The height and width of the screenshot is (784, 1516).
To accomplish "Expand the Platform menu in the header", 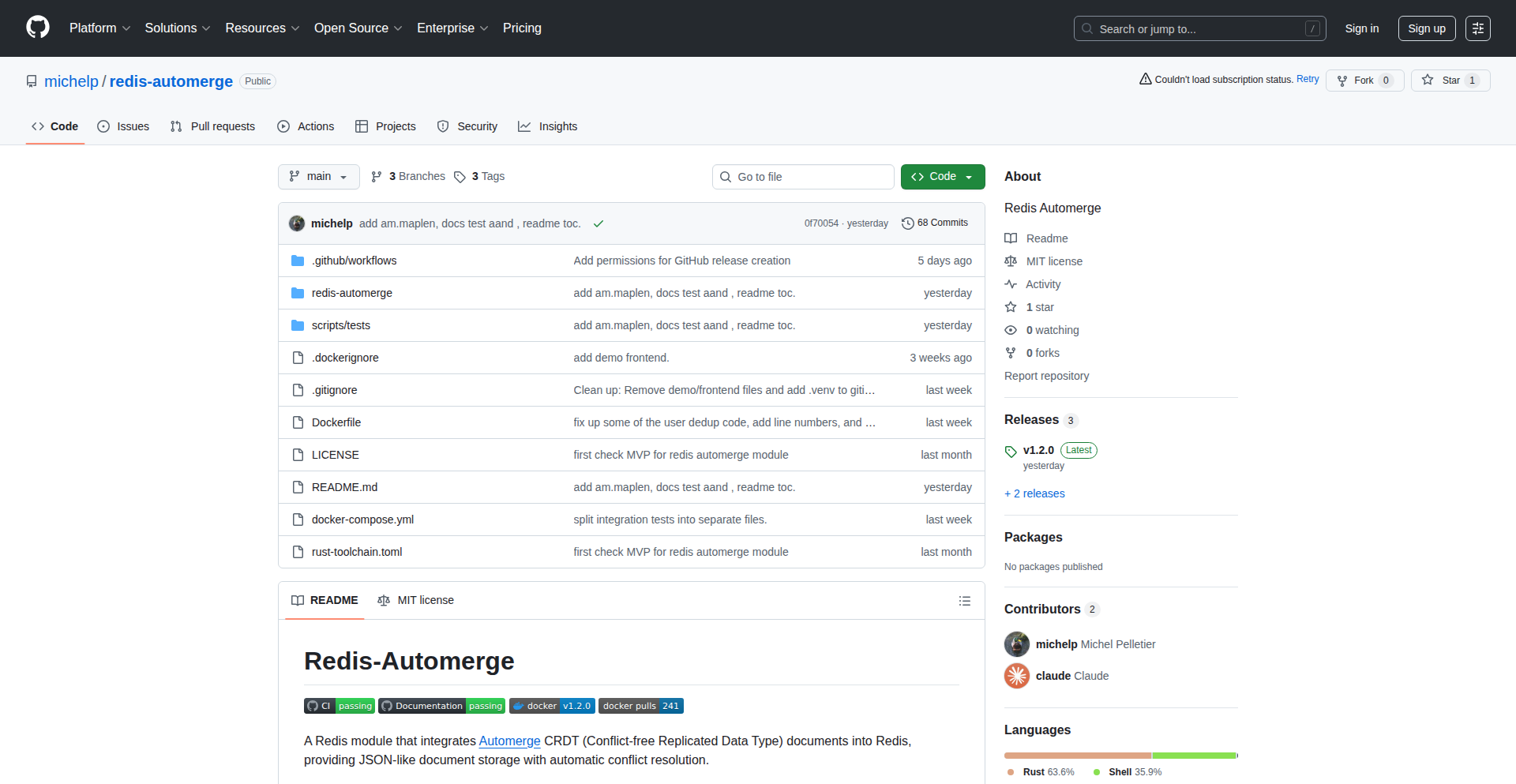I will [x=99, y=28].
